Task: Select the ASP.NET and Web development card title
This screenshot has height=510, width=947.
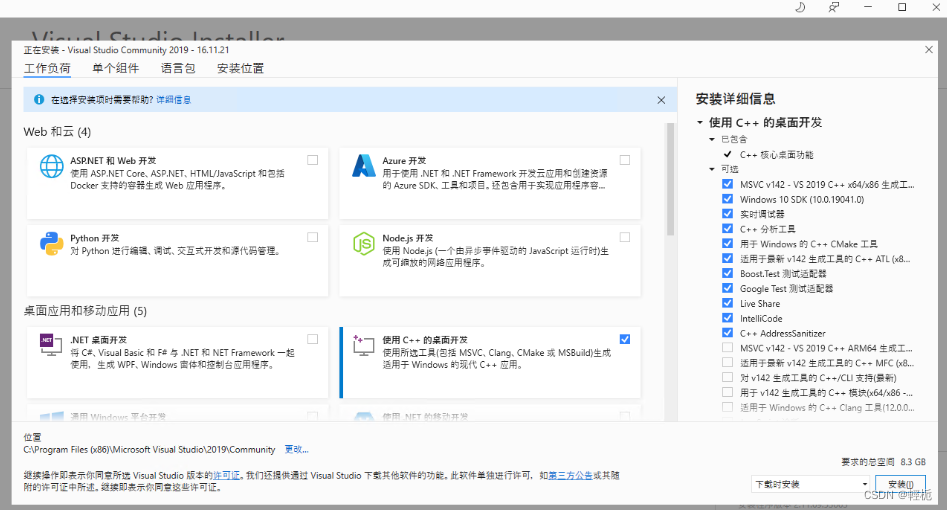Action: pos(113,161)
